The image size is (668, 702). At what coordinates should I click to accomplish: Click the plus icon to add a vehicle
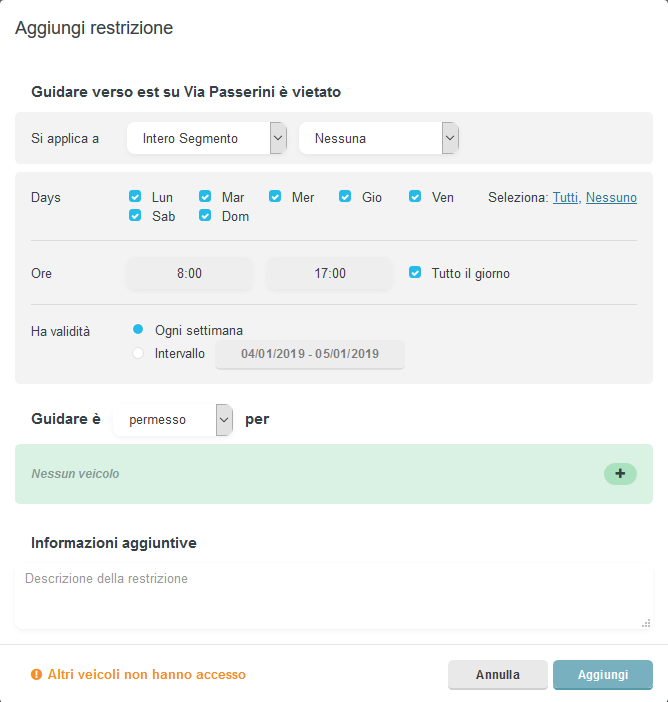click(620, 474)
